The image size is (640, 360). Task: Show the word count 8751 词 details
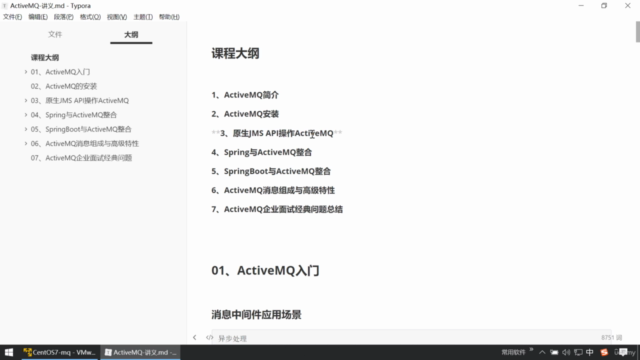pyautogui.click(x=611, y=338)
